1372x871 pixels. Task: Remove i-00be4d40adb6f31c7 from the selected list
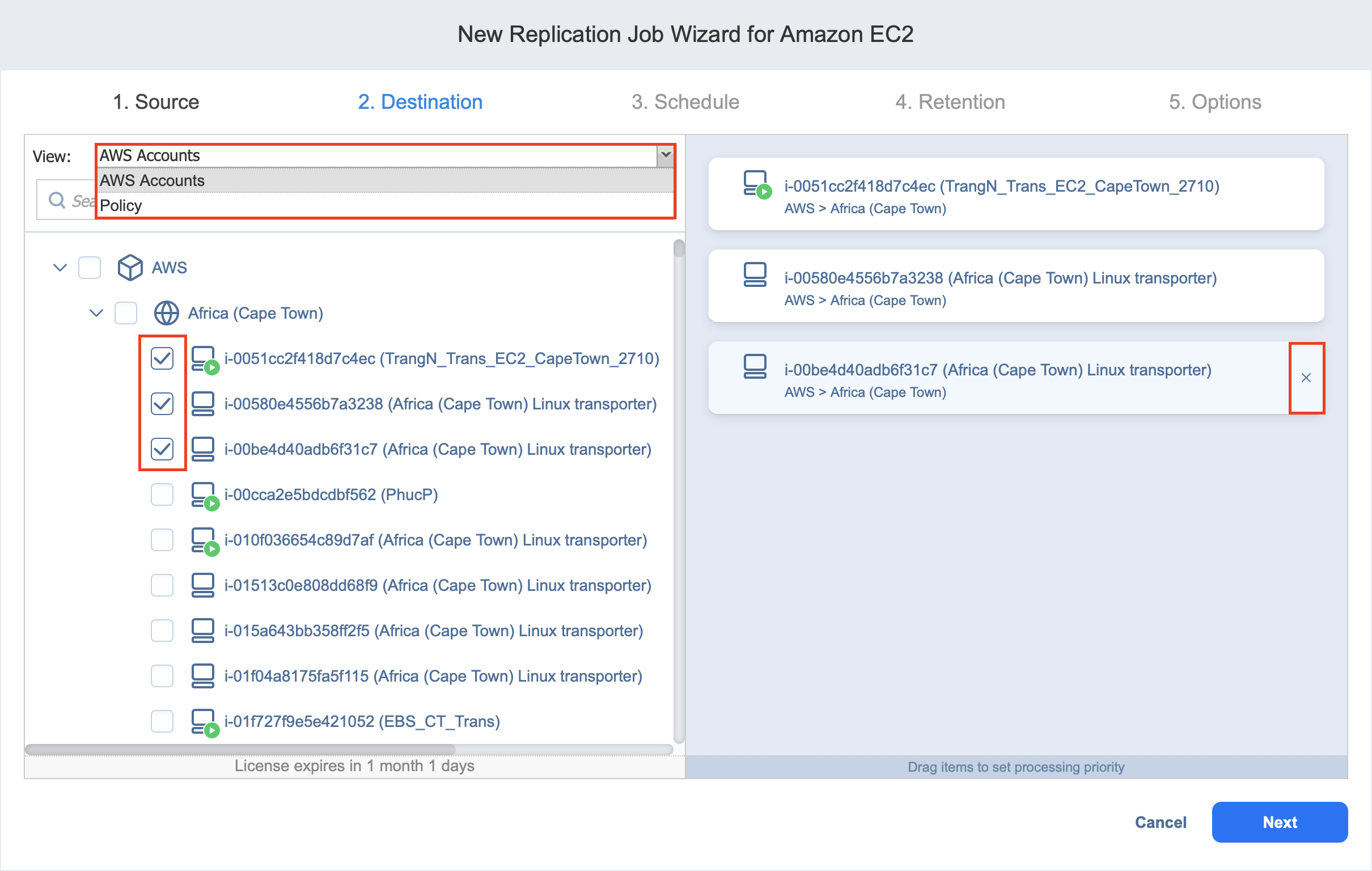[x=1306, y=378]
